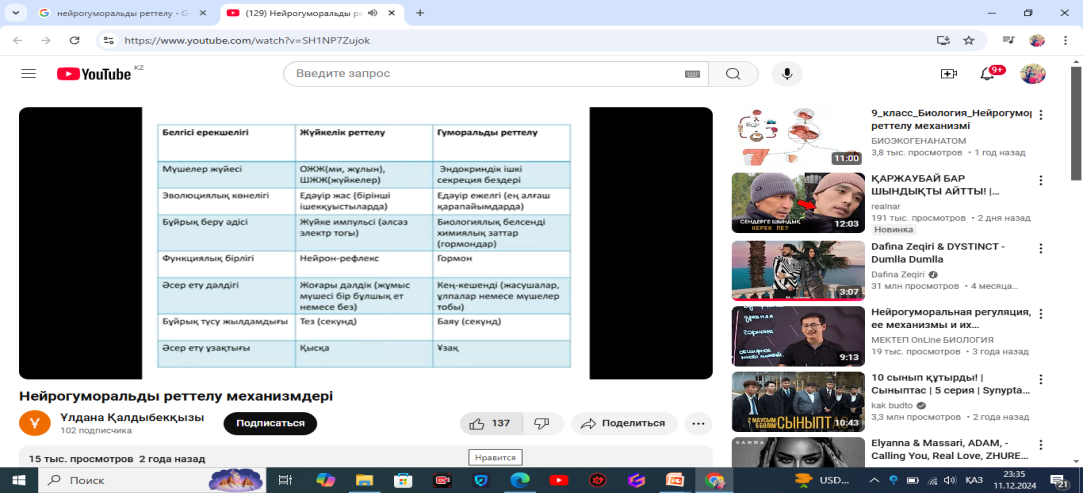Open the Create video camera icon

coord(948,74)
